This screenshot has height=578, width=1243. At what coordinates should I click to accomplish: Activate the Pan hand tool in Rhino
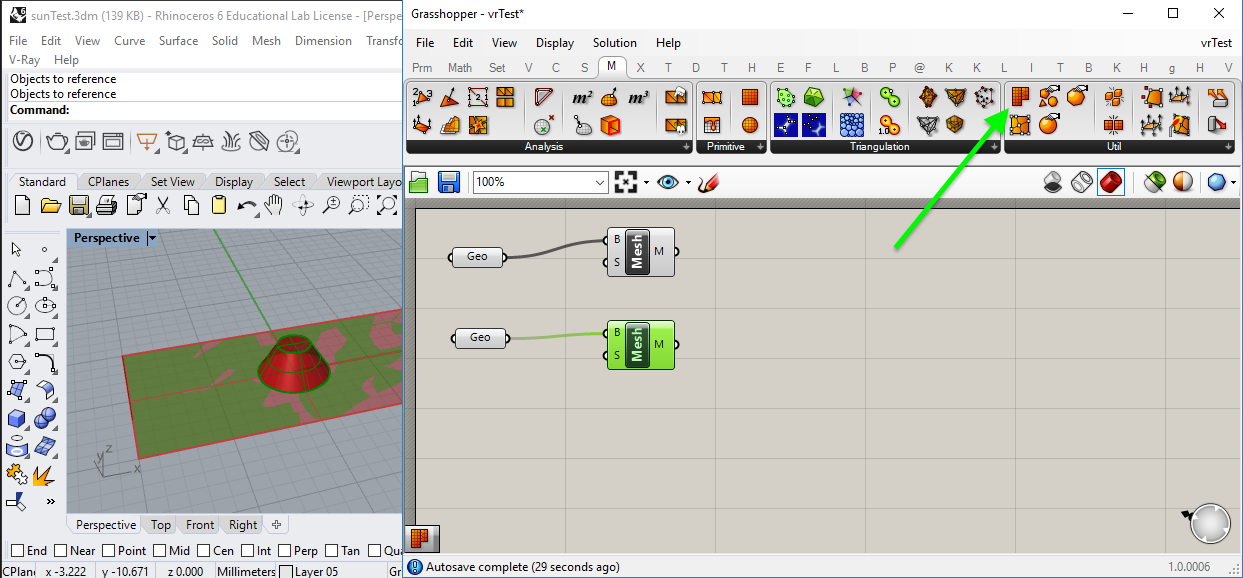pyautogui.click(x=274, y=206)
